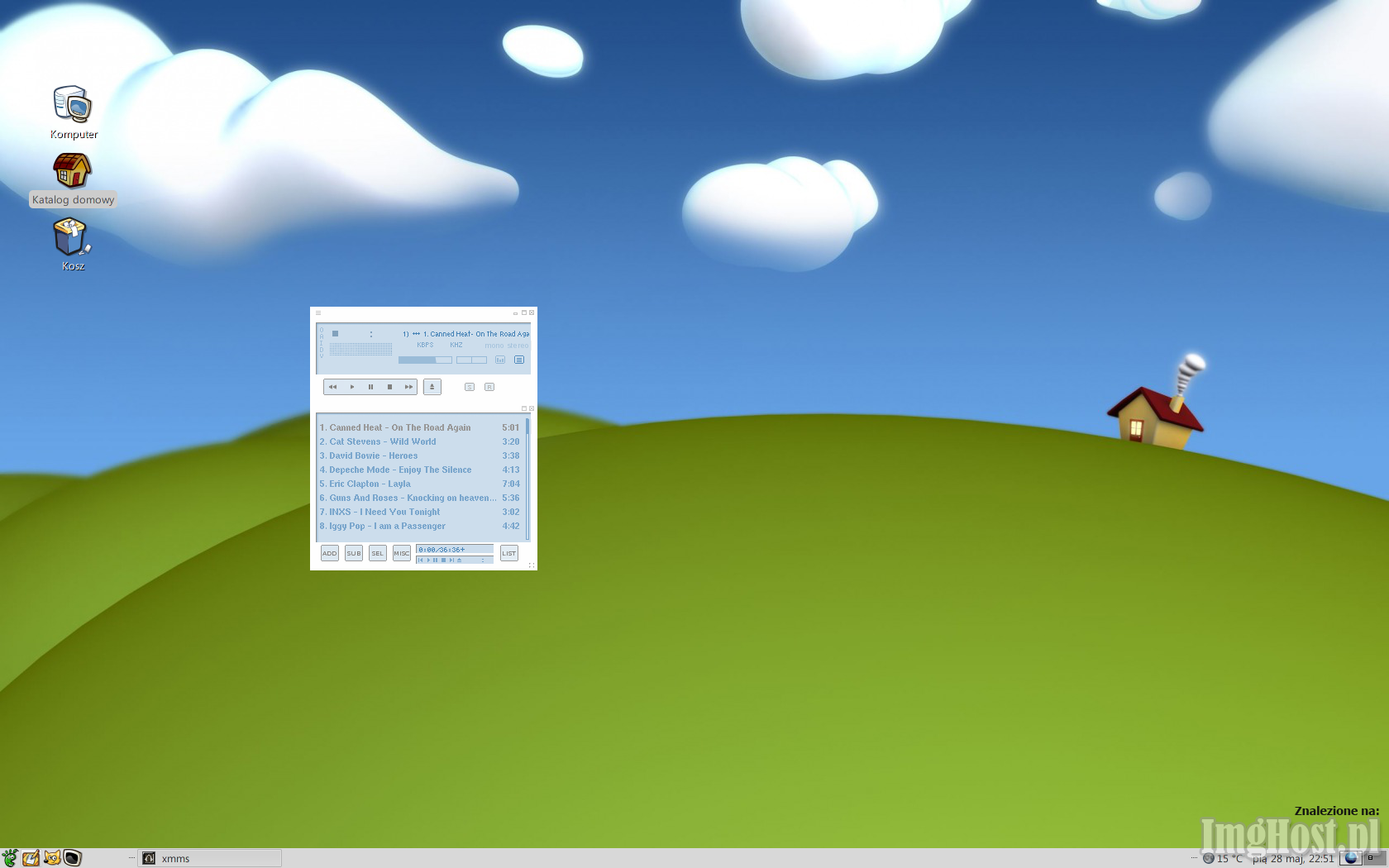Image resolution: width=1389 pixels, height=868 pixels.
Task: Adjust the XMMS balance slider
Action: click(471, 360)
